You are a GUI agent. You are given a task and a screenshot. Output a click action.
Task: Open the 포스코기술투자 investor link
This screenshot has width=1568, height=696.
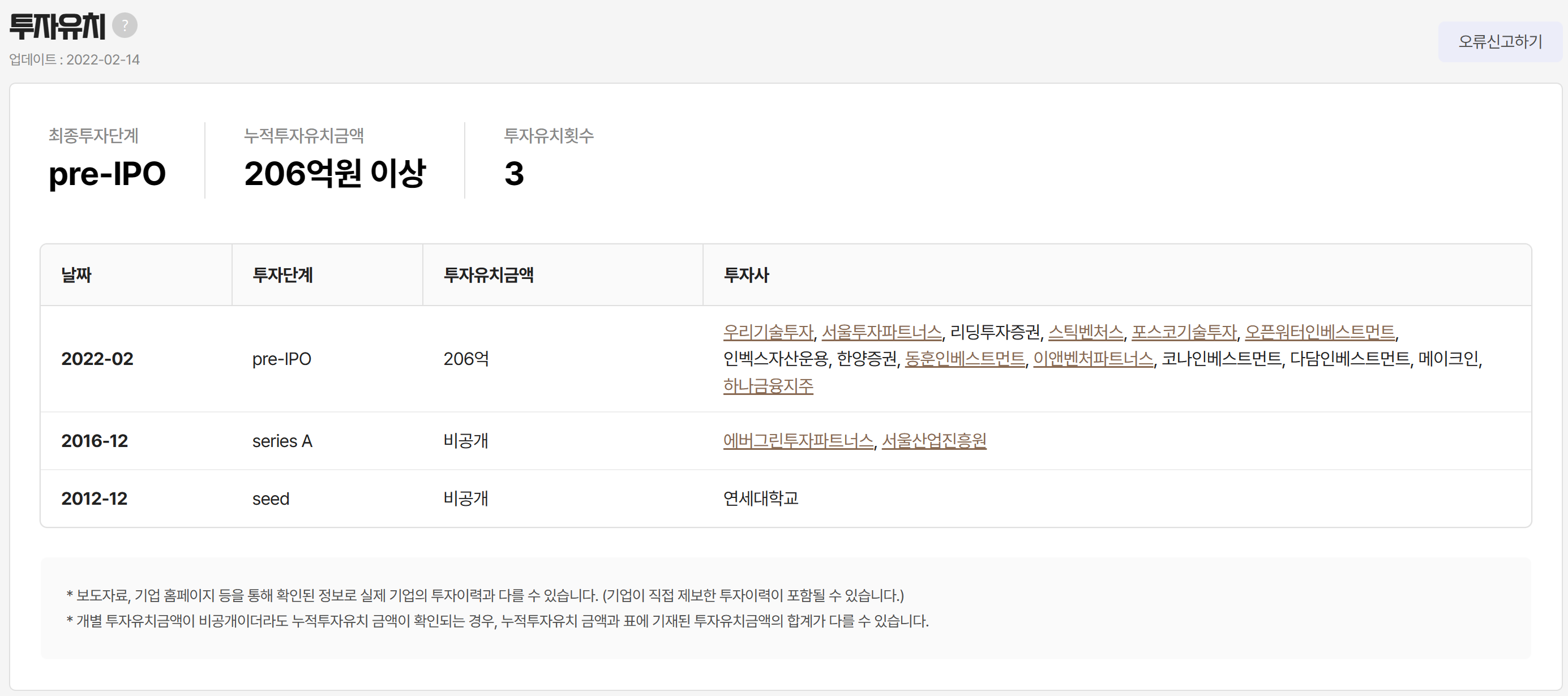coord(1184,332)
